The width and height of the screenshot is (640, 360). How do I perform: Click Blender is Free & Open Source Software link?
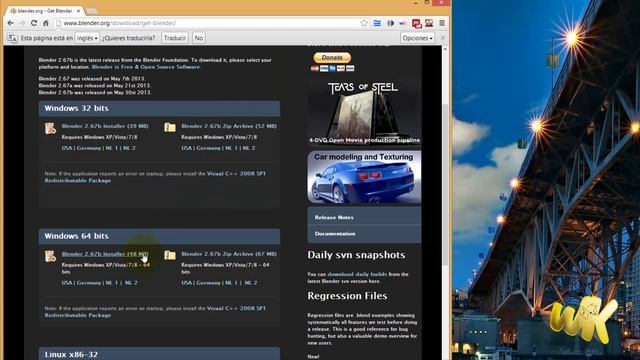tap(146, 67)
